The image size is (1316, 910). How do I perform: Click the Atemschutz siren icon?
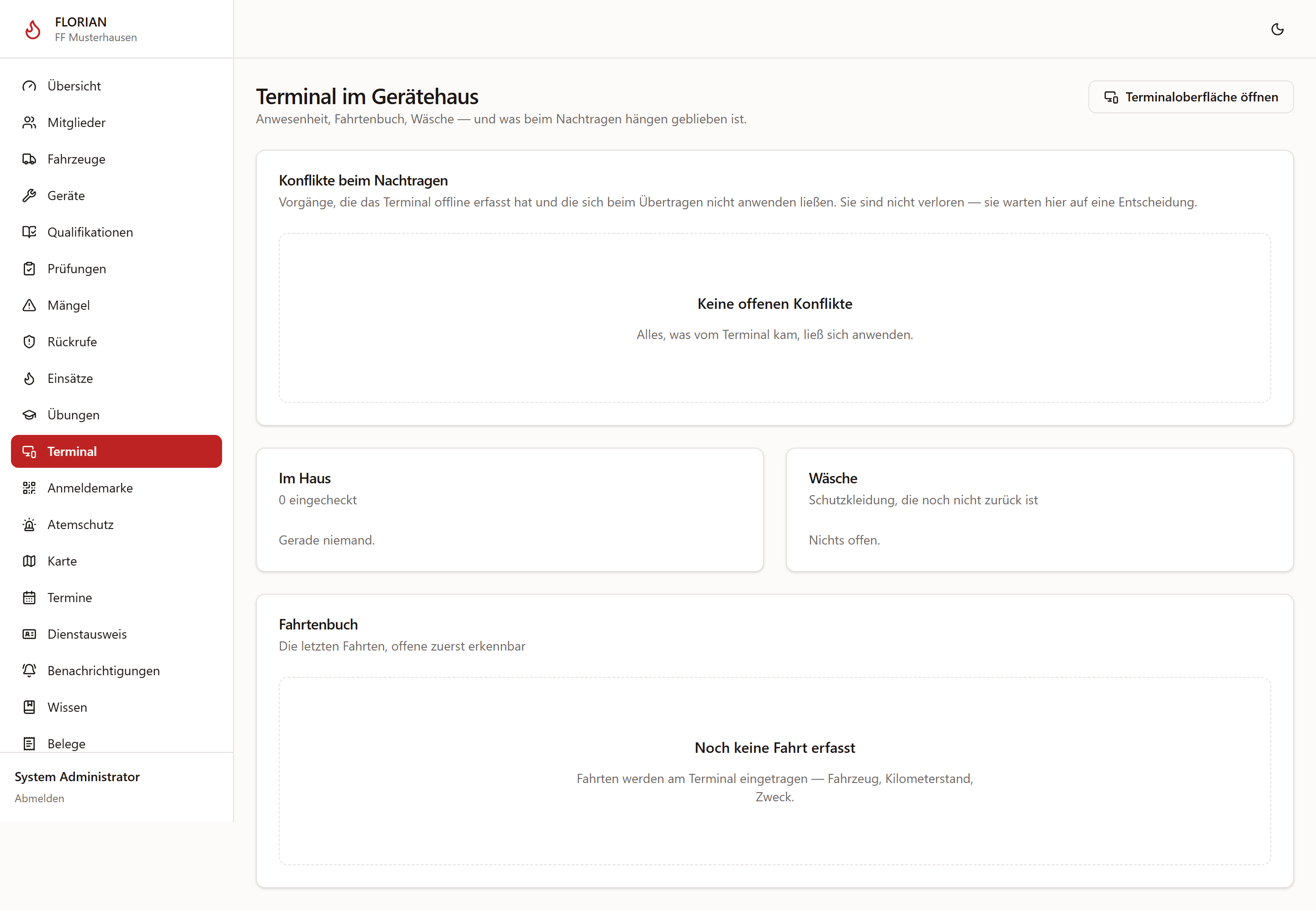pos(29,524)
